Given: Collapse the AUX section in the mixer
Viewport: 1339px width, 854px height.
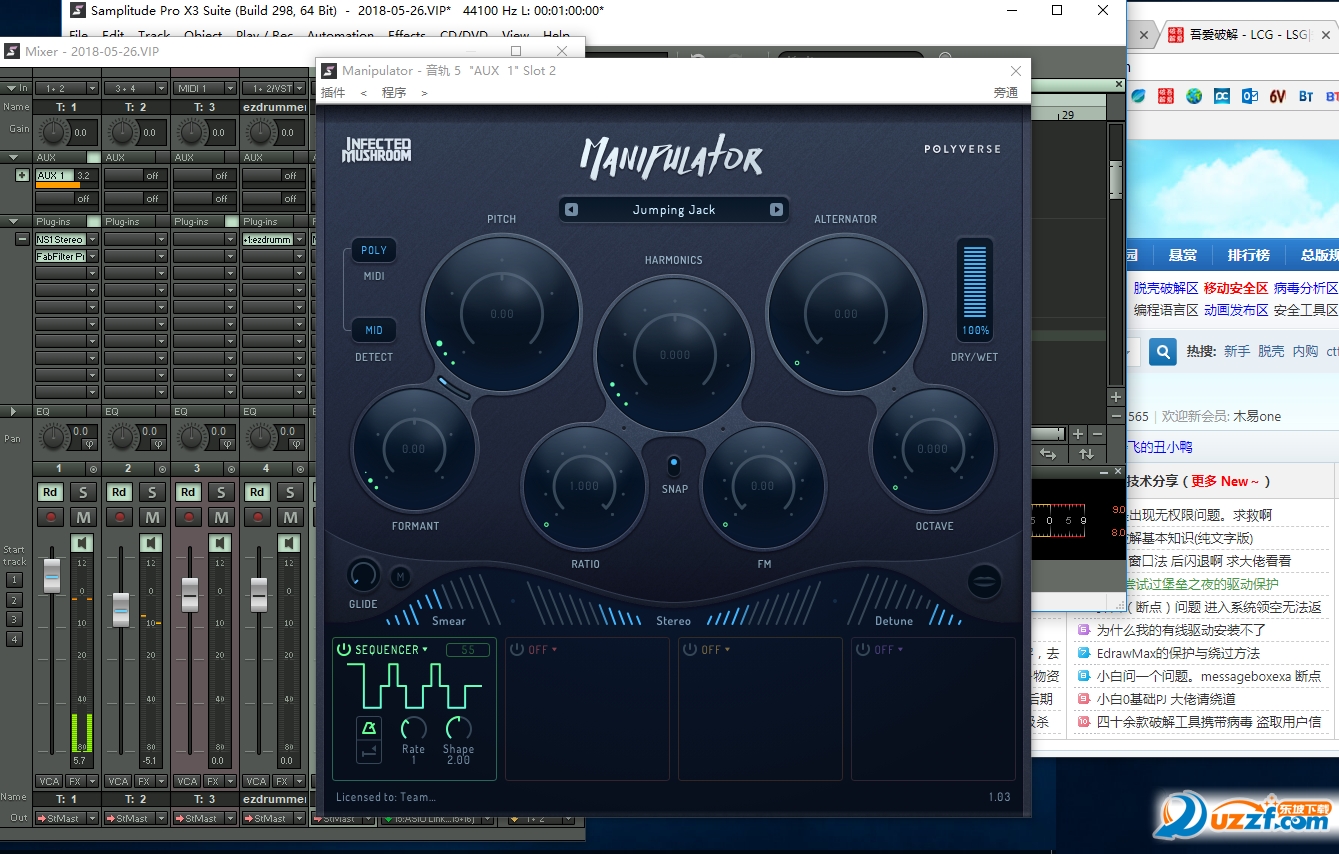Looking at the screenshot, I should tap(13, 157).
